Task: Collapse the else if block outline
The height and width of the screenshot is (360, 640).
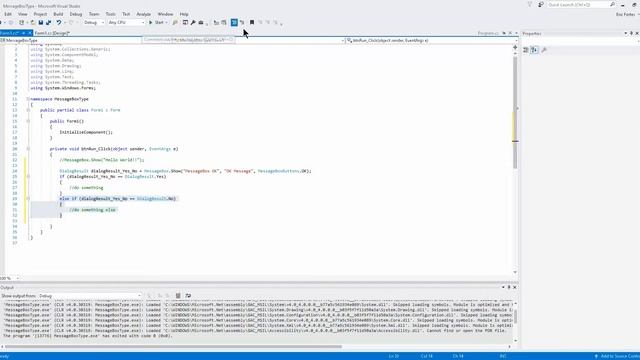Action: (28, 198)
